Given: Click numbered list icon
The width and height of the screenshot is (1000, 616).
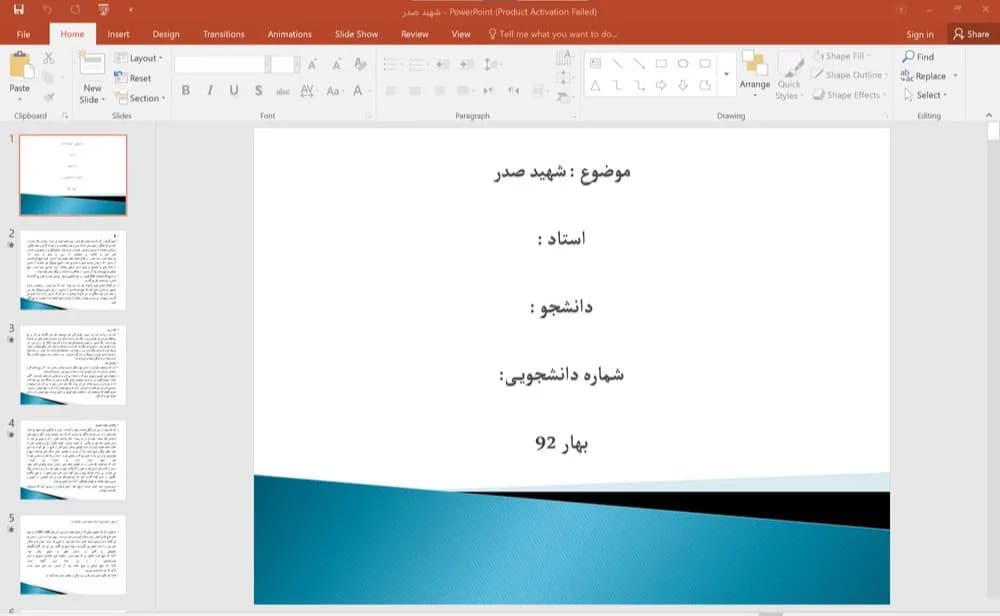Looking at the screenshot, I should coord(417,64).
